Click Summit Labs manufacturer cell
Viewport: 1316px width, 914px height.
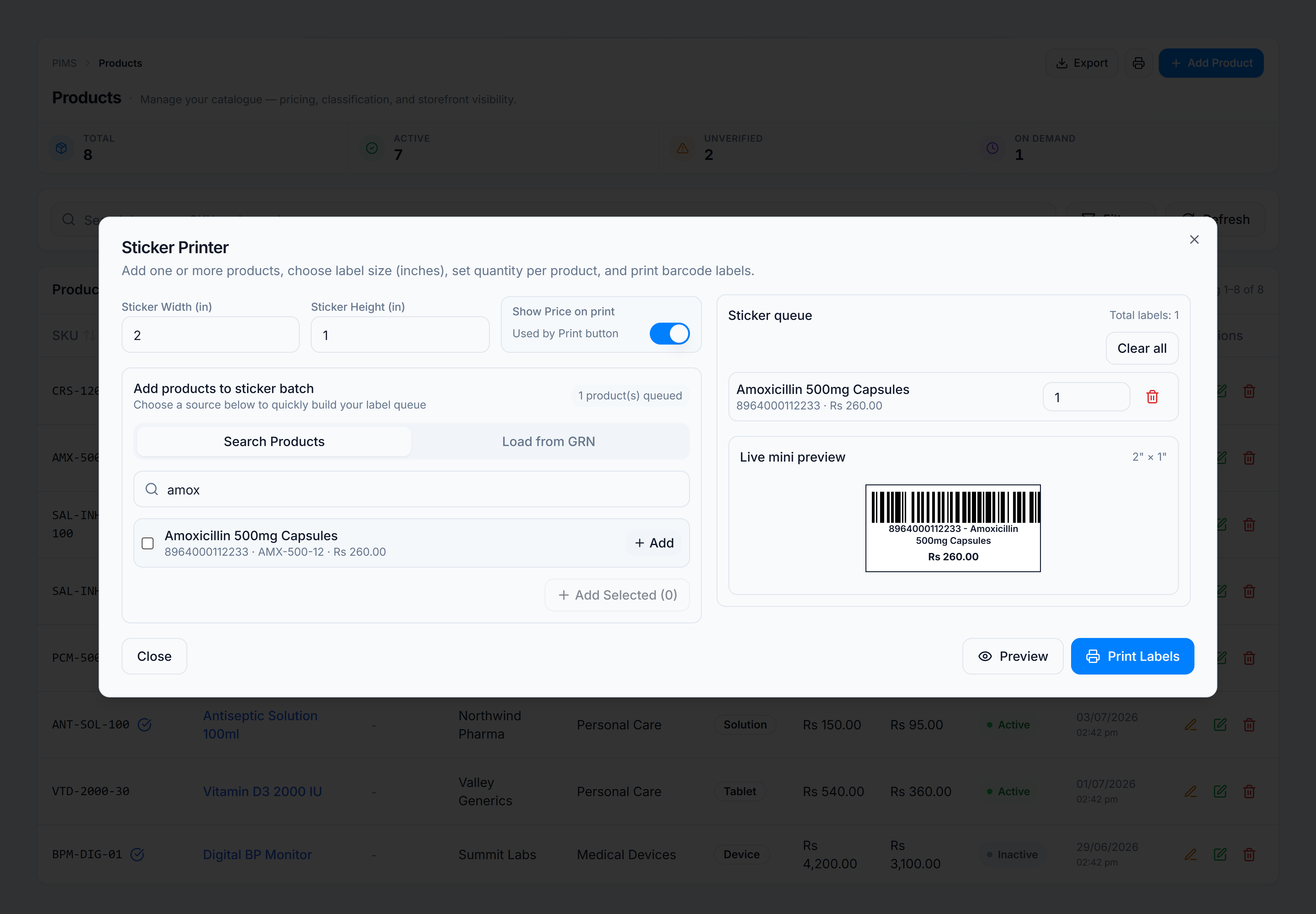pos(497,855)
